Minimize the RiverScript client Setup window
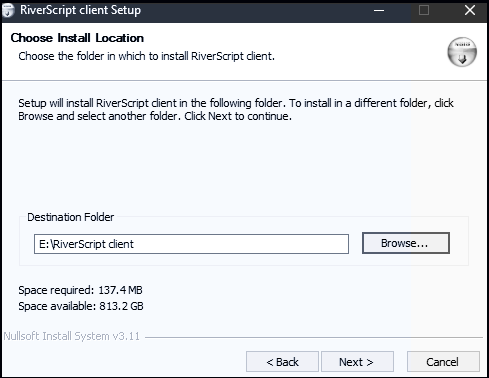Image resolution: width=489 pixels, height=378 pixels. point(379,10)
